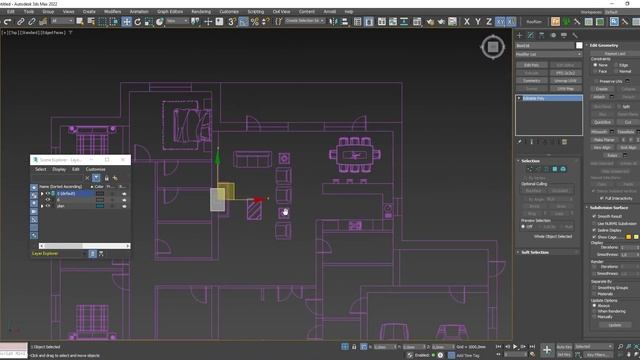Image resolution: width=640 pixels, height=360 pixels.
Task: Constrain to X axis button
Action: [x=467, y=22]
